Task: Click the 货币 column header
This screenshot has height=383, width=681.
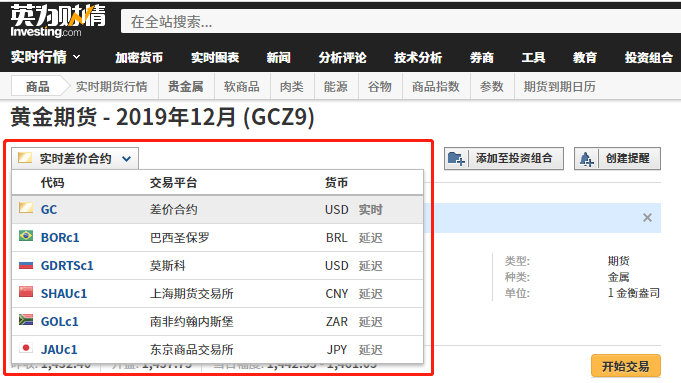Action: (x=336, y=183)
